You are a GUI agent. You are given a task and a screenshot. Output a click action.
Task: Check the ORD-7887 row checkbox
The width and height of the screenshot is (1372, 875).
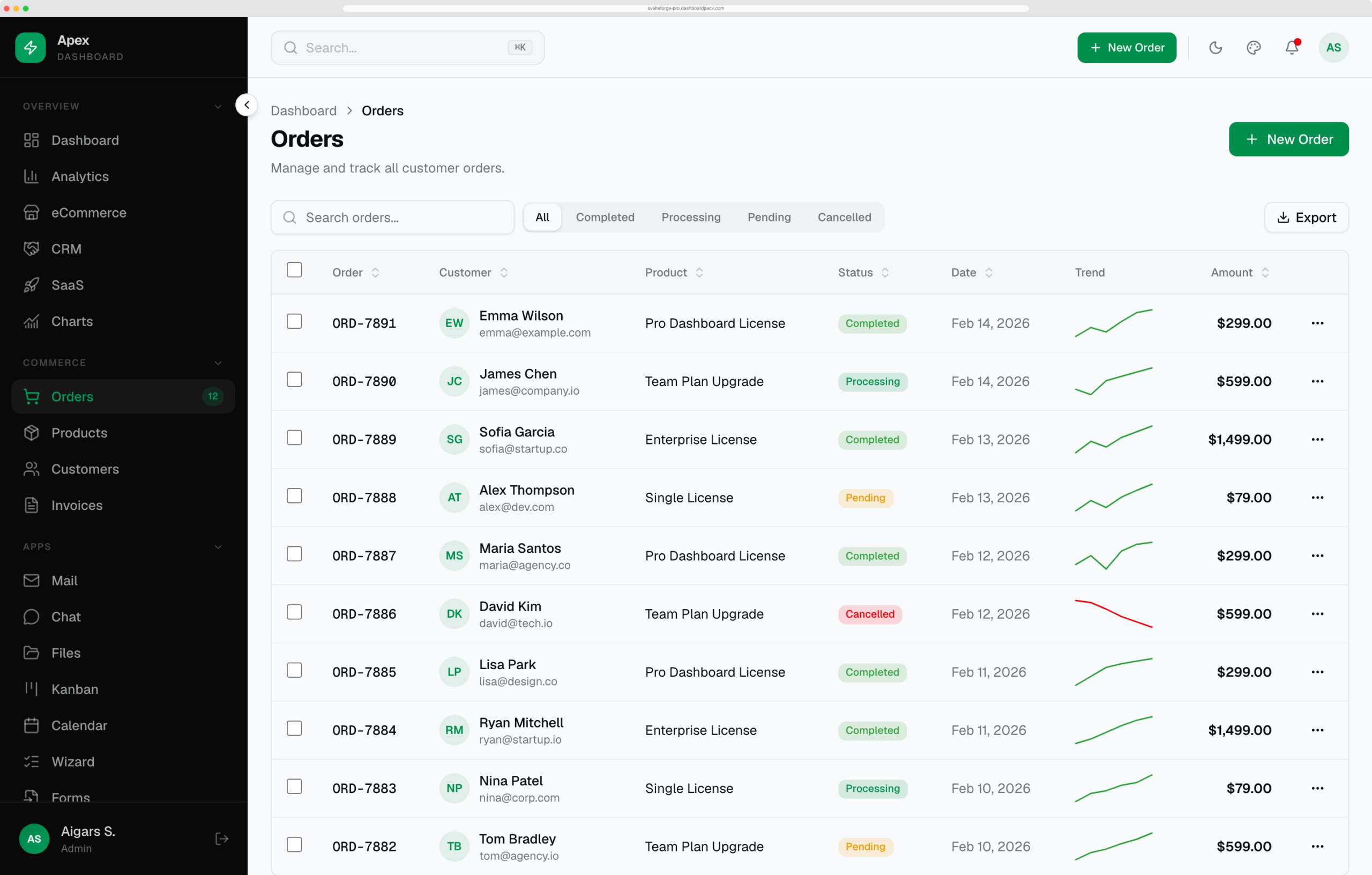(x=294, y=554)
